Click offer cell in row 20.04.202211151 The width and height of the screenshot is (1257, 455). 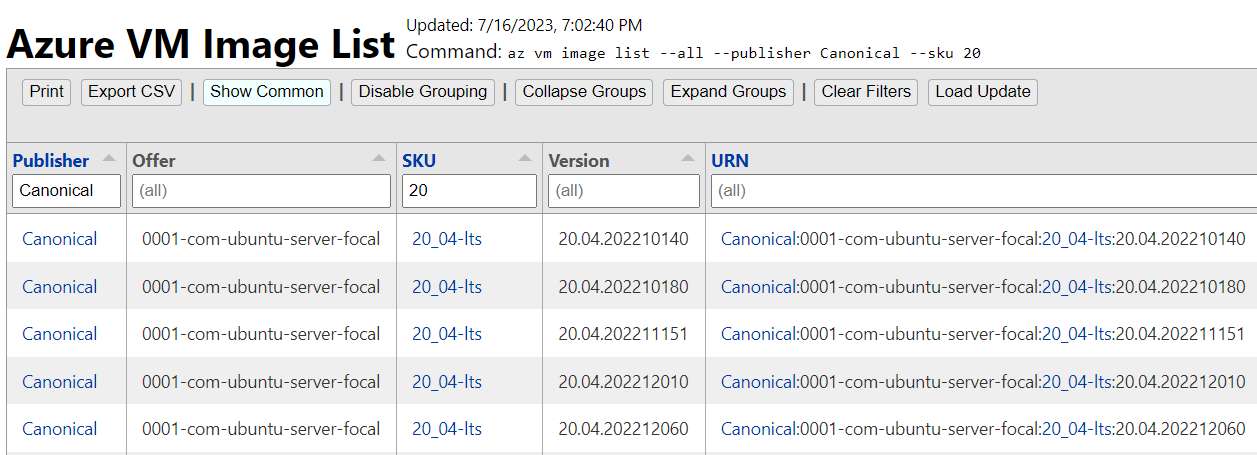[x=261, y=334]
